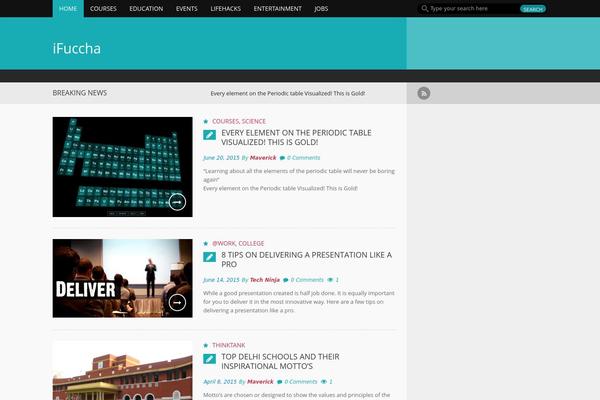Screen dimensions: 600x400
Task: Click views eye icon on Delhi Schools post
Action: (324, 382)
